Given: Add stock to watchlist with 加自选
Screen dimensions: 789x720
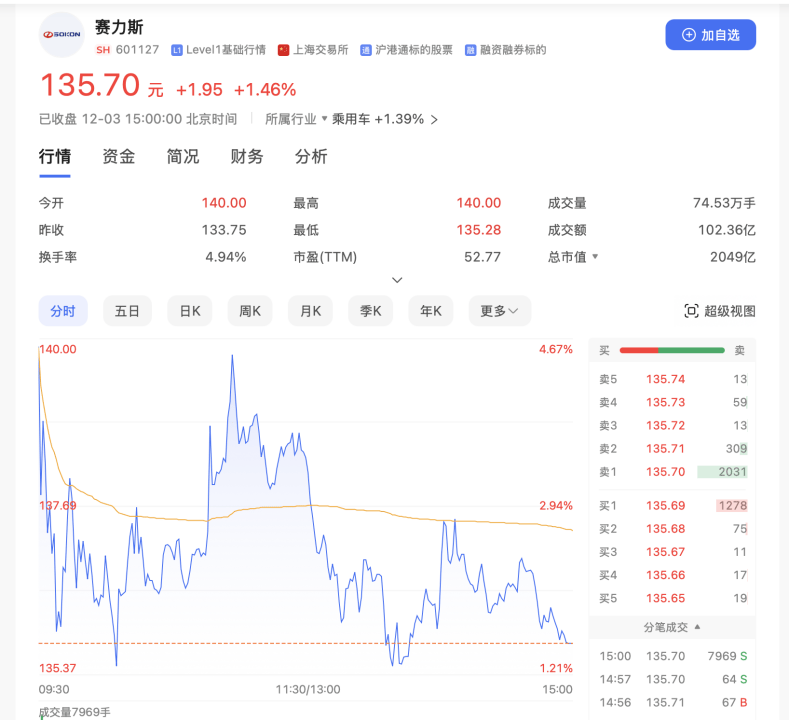Looking at the screenshot, I should 711,35.
